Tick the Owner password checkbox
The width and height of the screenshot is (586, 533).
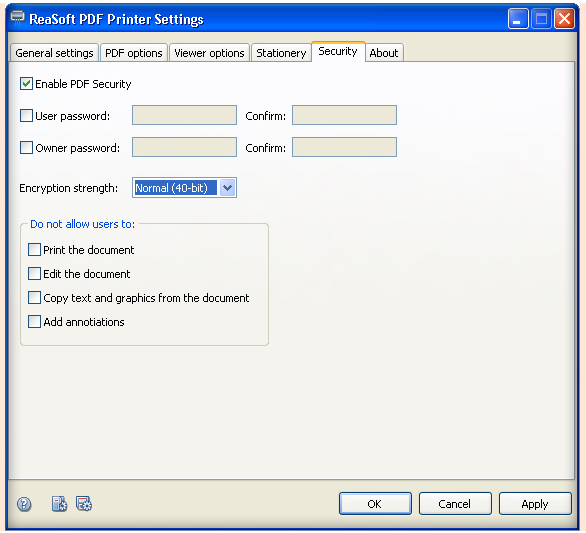pyautogui.click(x=26, y=147)
